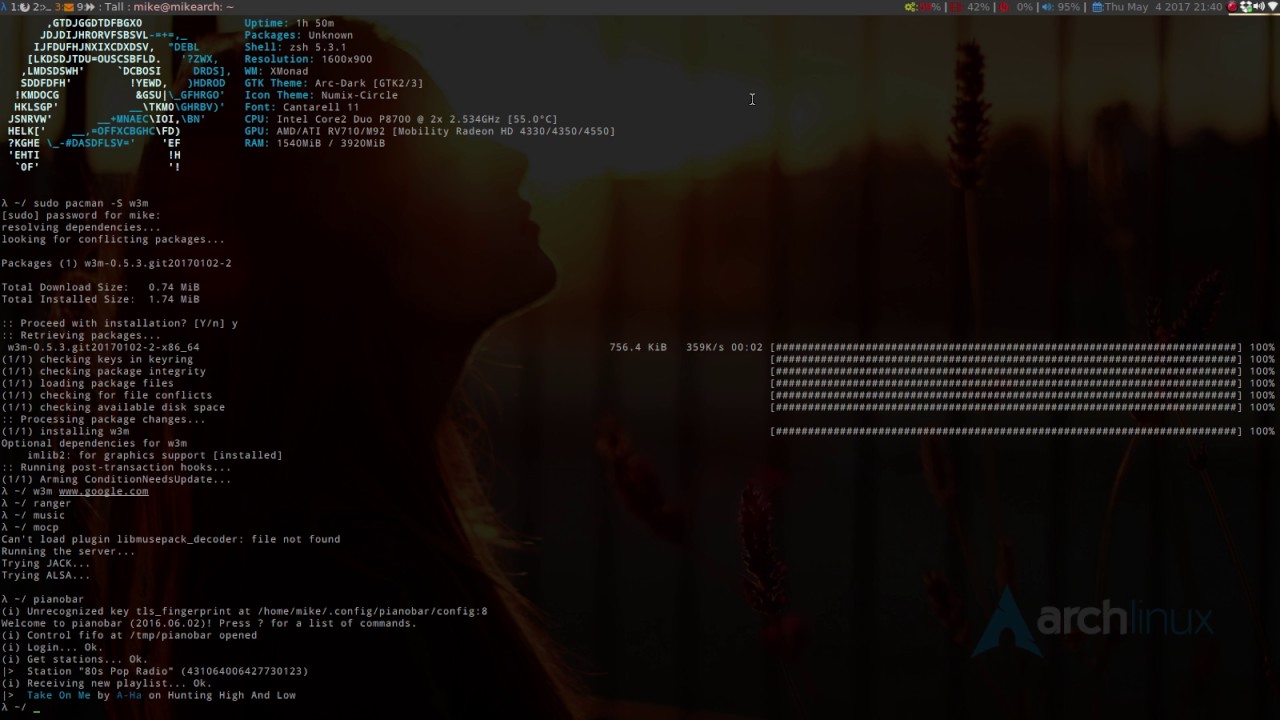Click the 'Resolution: 1600x900' line
The image size is (1280, 720).
pyautogui.click(x=308, y=59)
